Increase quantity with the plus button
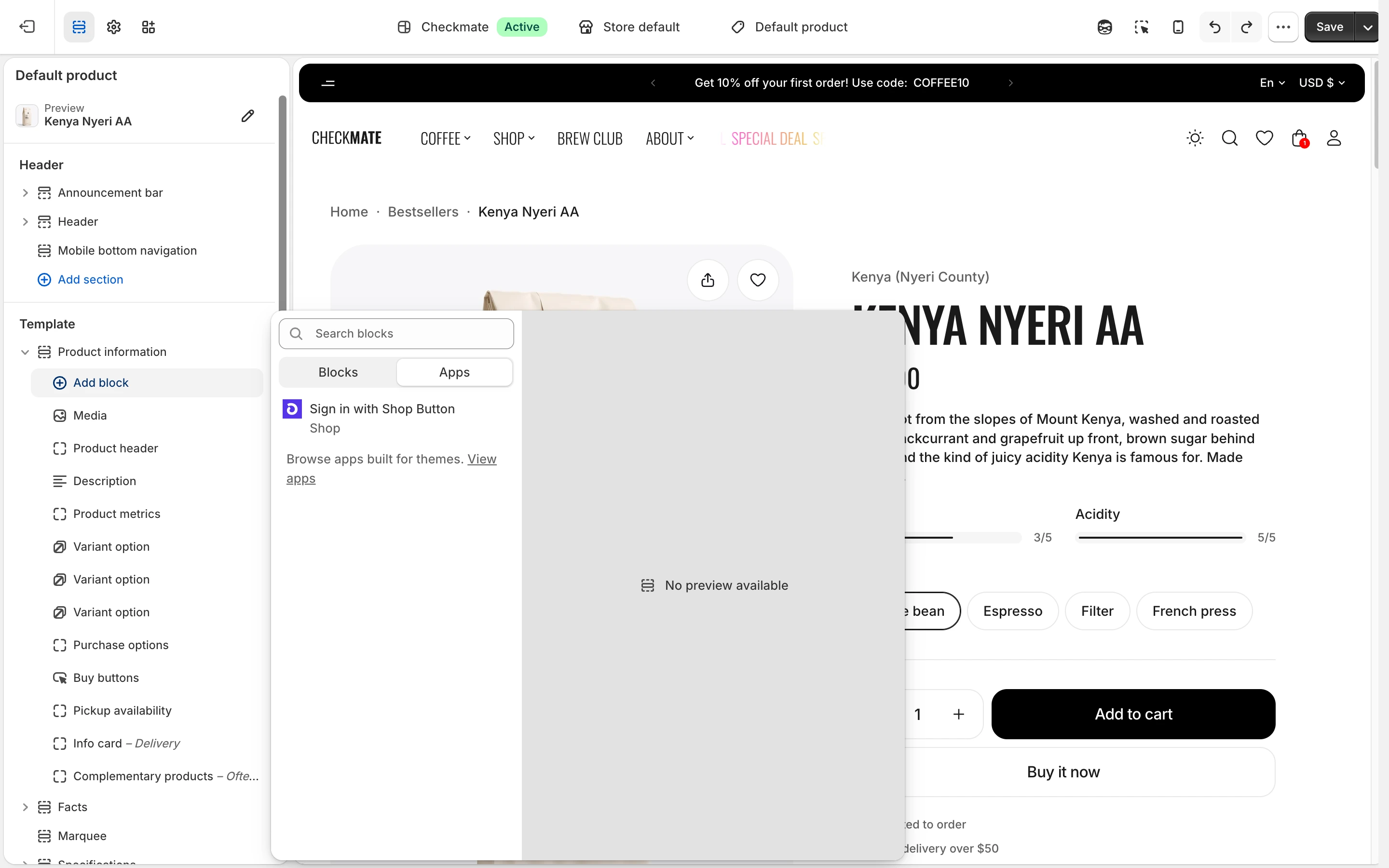Screen dimensions: 1389x868 958,714
